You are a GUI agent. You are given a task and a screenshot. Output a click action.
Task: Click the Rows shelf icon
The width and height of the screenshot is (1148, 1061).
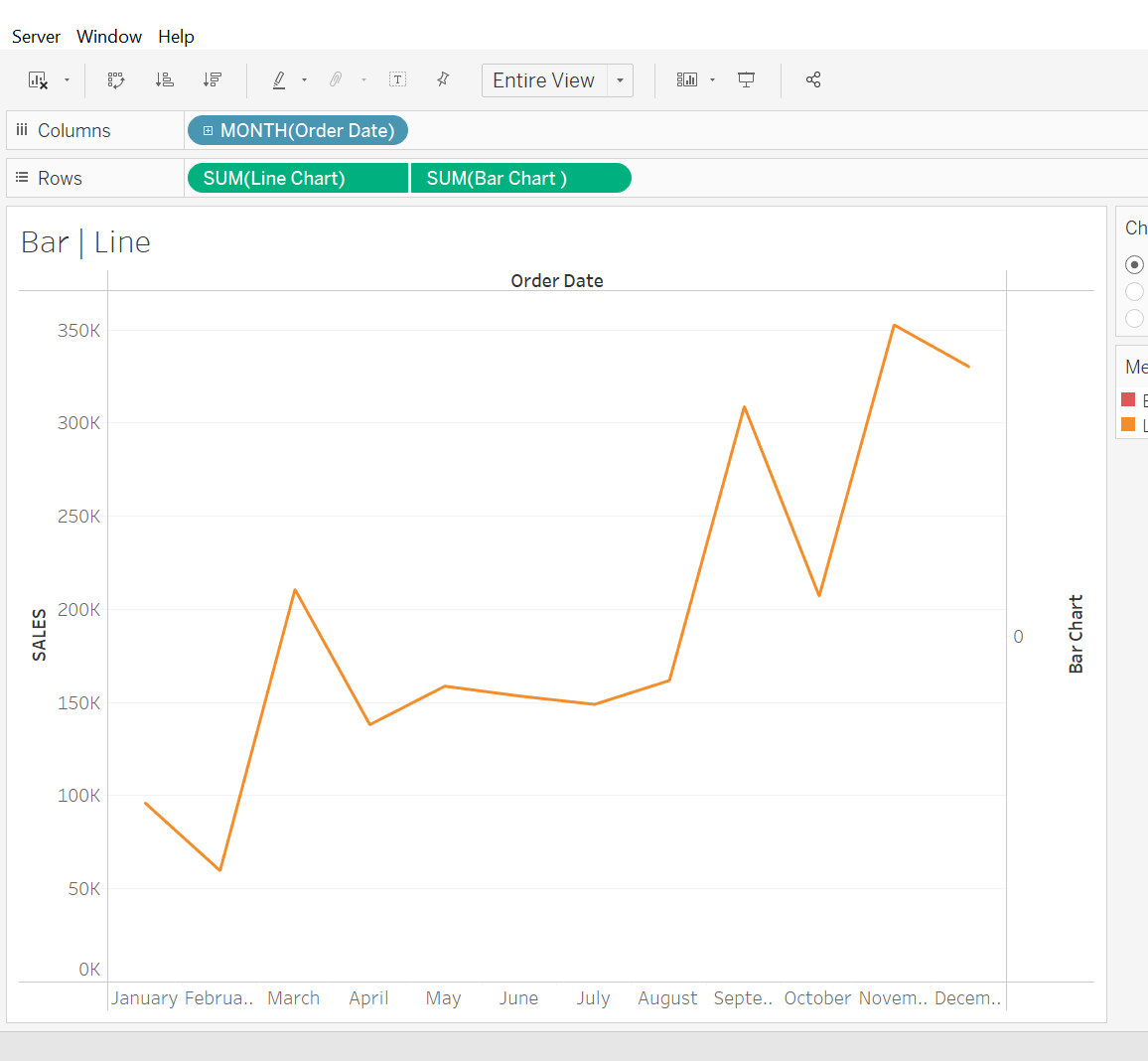coord(22,177)
